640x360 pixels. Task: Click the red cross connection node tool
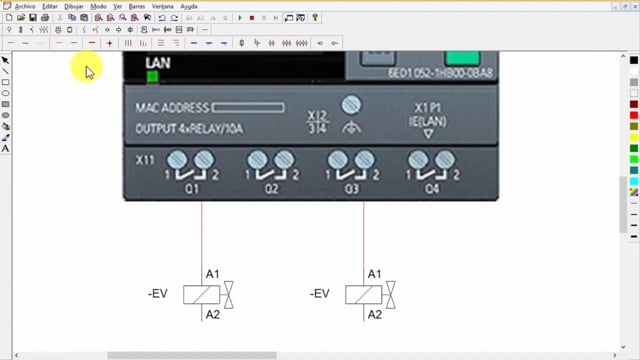pos(109,43)
